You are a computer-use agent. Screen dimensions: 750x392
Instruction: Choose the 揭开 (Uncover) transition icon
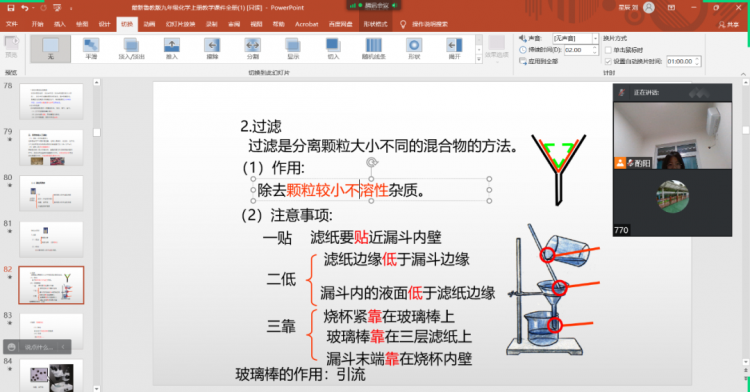pos(454,49)
